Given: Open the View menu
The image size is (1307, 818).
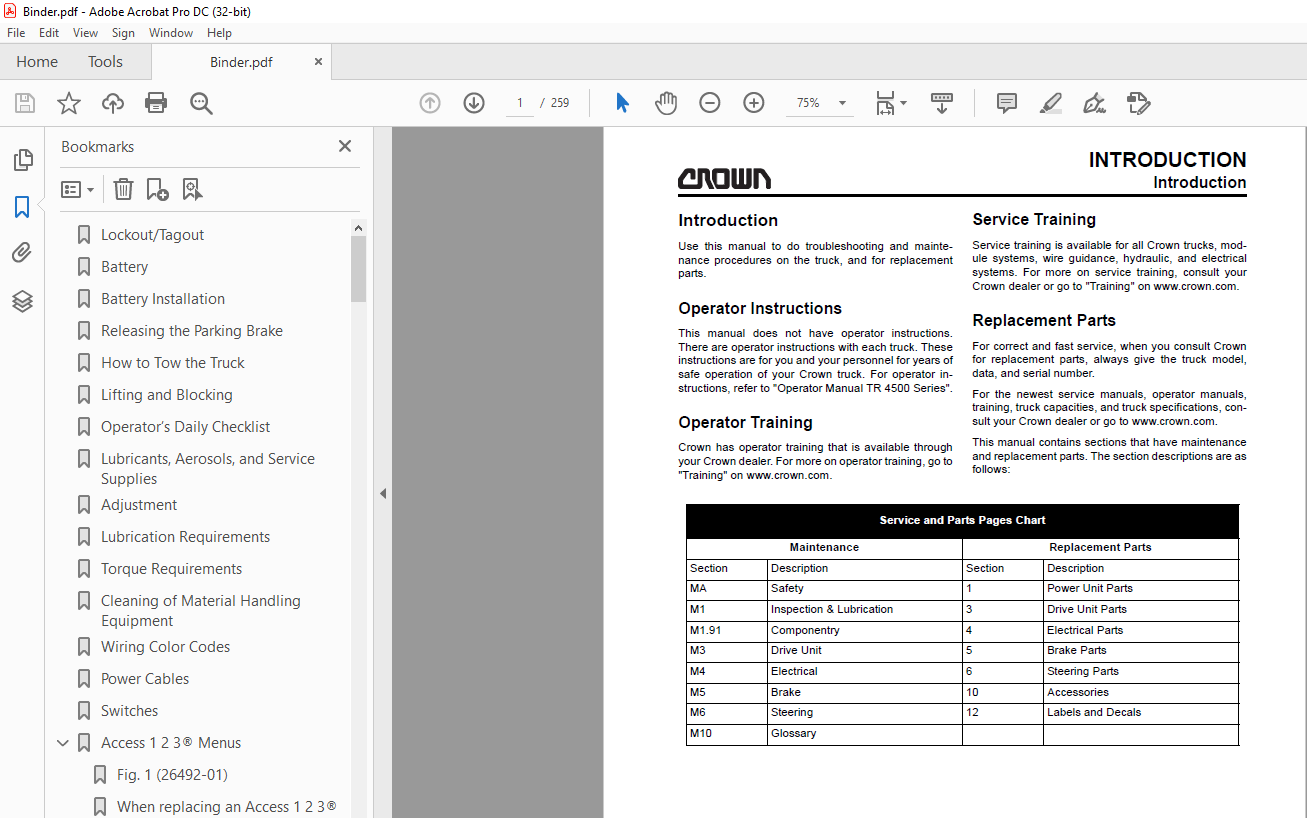Looking at the screenshot, I should 85,33.
